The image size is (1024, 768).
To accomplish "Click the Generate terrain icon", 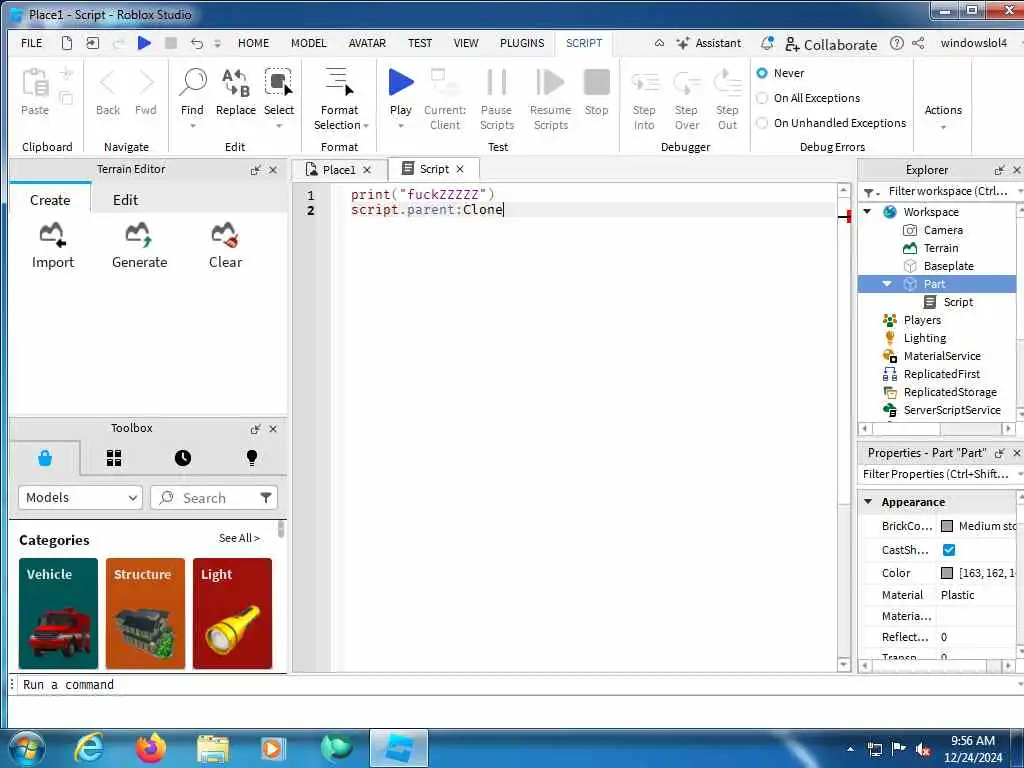I will click(x=138, y=234).
